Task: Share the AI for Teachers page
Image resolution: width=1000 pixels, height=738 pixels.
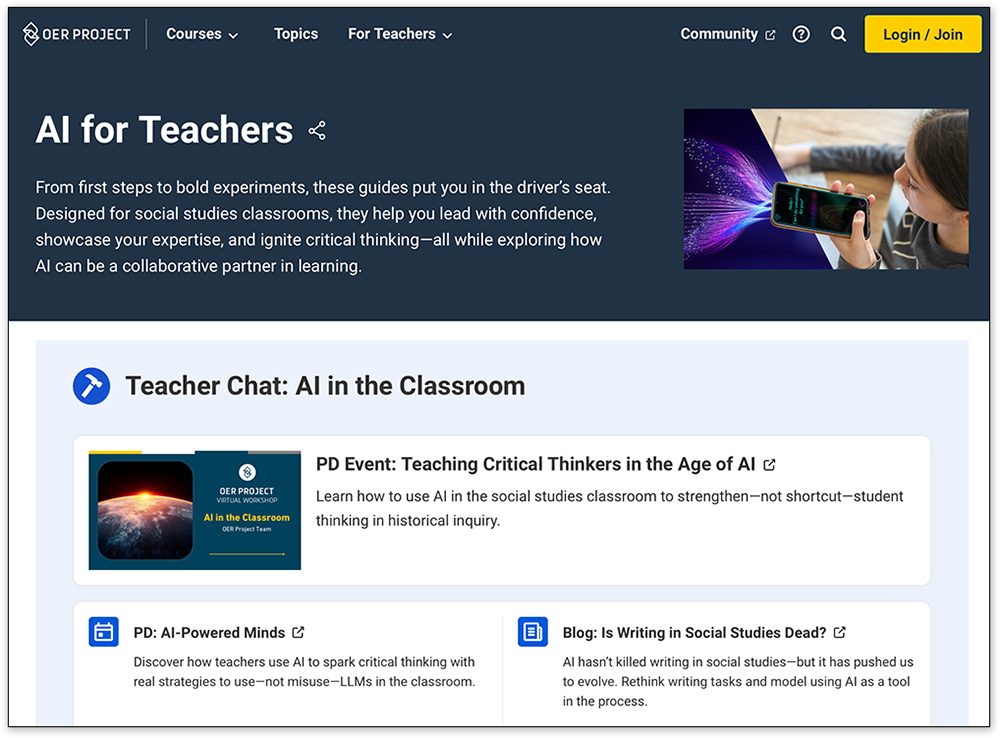Action: pos(317,131)
